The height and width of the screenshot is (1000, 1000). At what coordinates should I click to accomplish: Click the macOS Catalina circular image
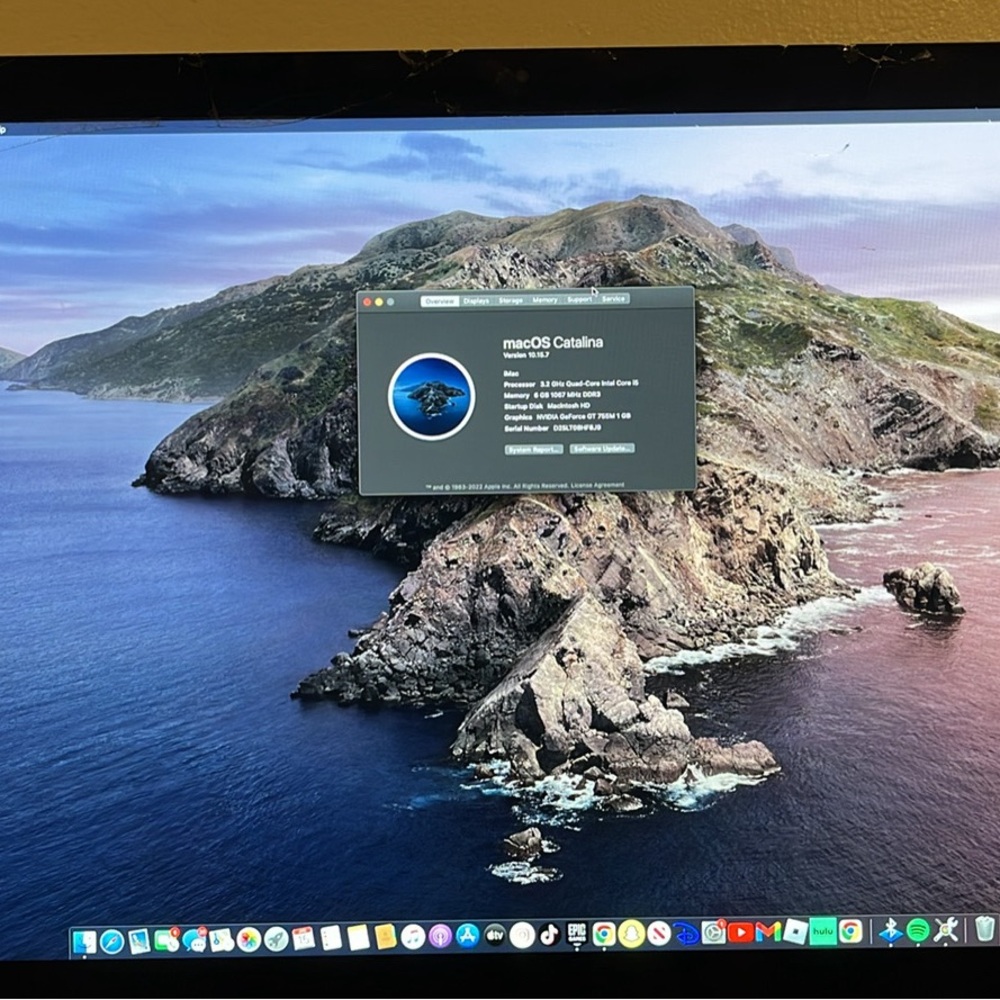432,397
